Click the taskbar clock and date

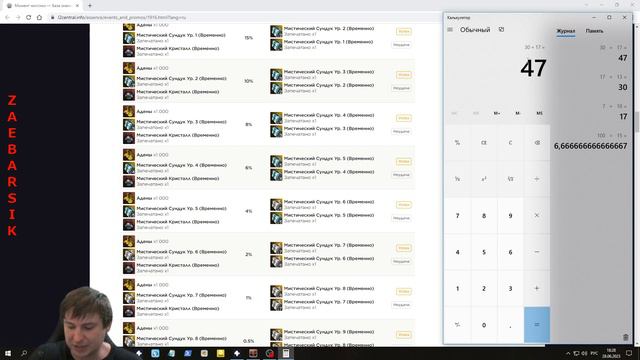[611, 353]
